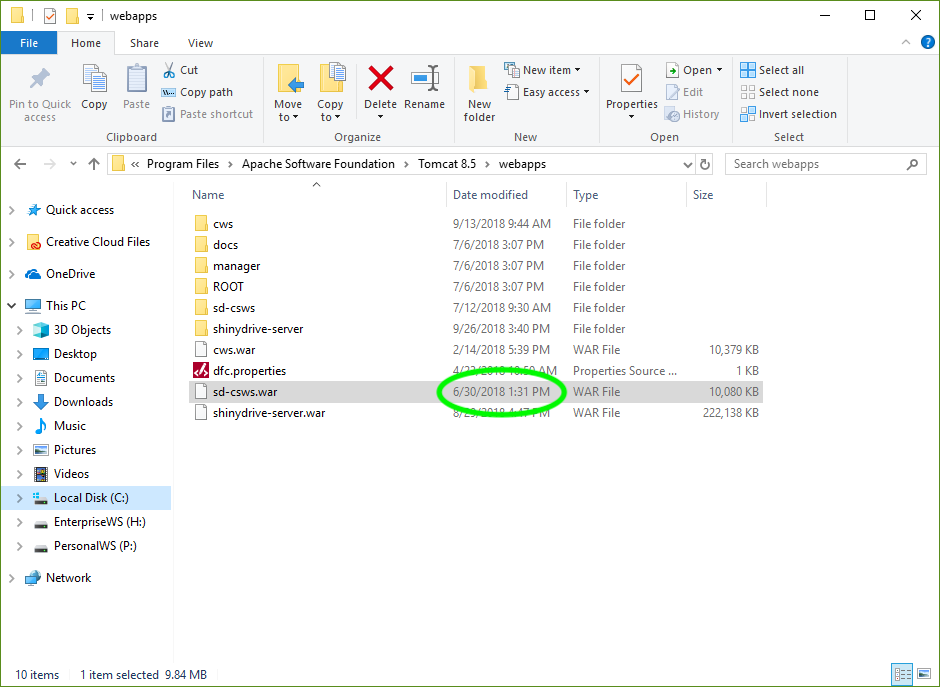Refresh the webapps folder view
940x687 pixels.
tap(705, 164)
